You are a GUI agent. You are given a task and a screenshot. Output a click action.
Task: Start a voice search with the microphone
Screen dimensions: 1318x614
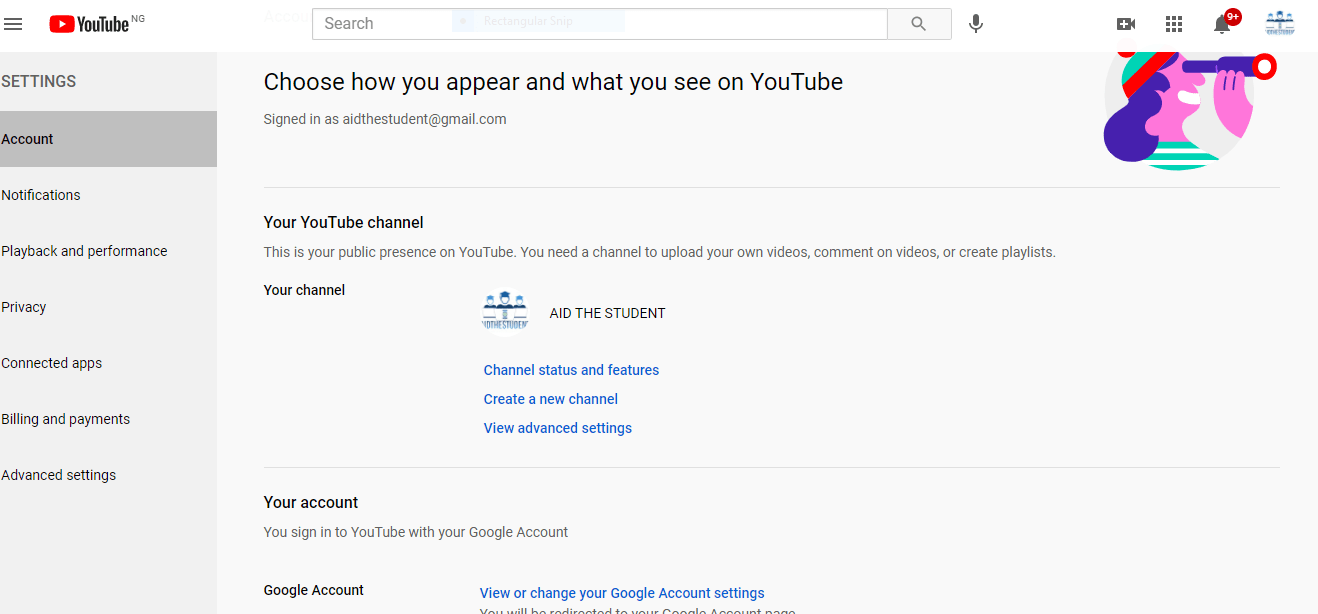(975, 23)
